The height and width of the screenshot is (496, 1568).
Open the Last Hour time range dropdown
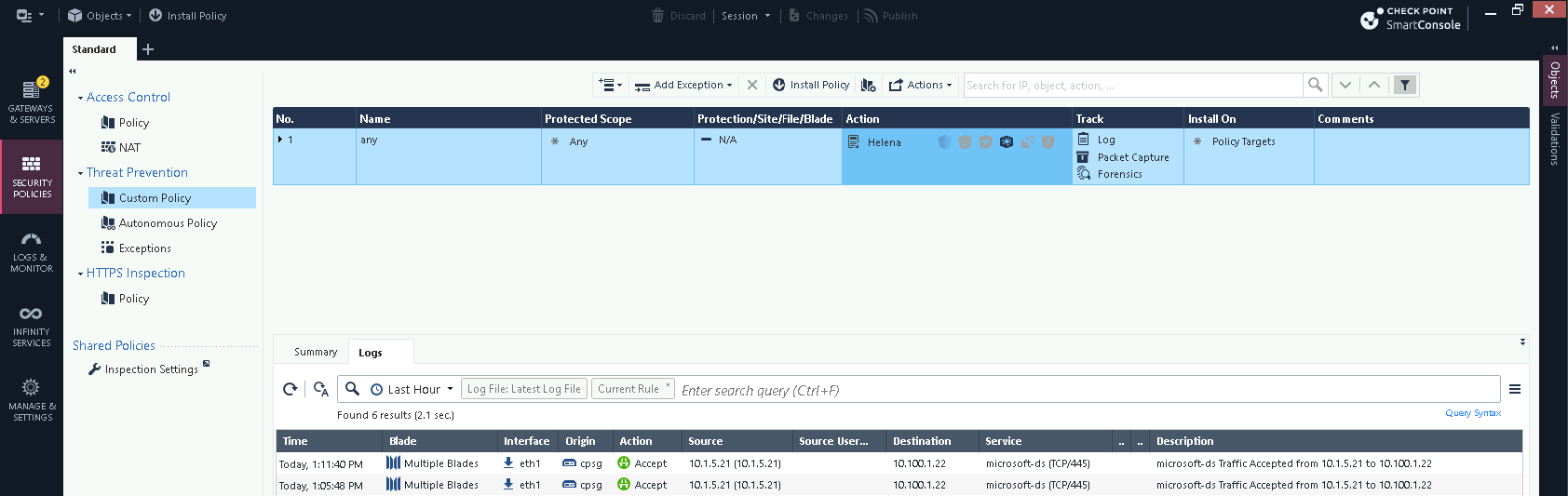(412, 389)
